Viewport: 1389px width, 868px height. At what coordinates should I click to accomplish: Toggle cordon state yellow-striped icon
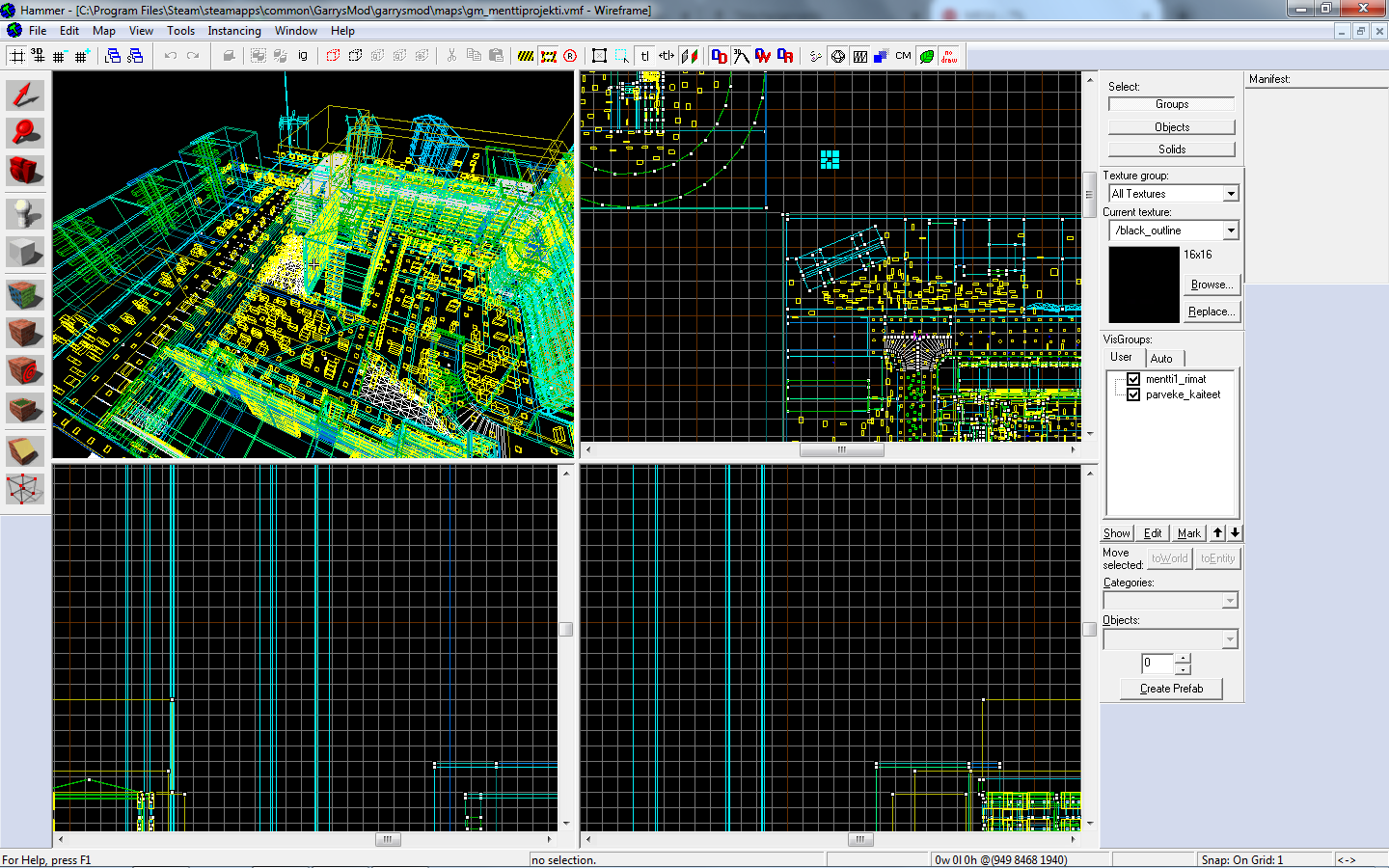(x=526, y=56)
